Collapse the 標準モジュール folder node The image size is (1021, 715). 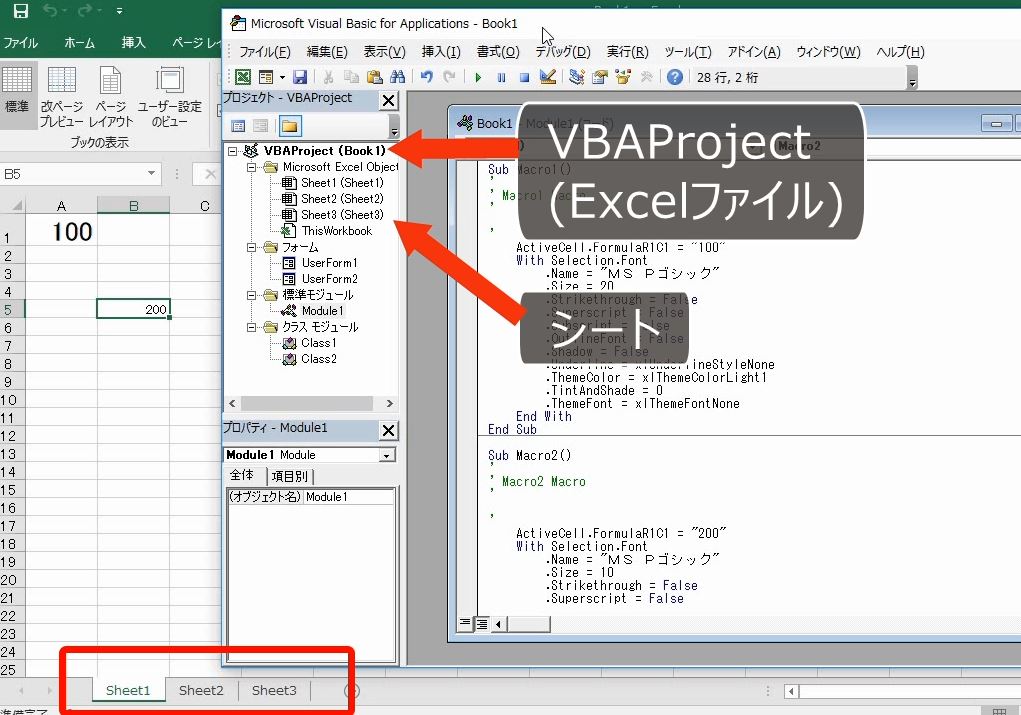pyautogui.click(x=252, y=295)
